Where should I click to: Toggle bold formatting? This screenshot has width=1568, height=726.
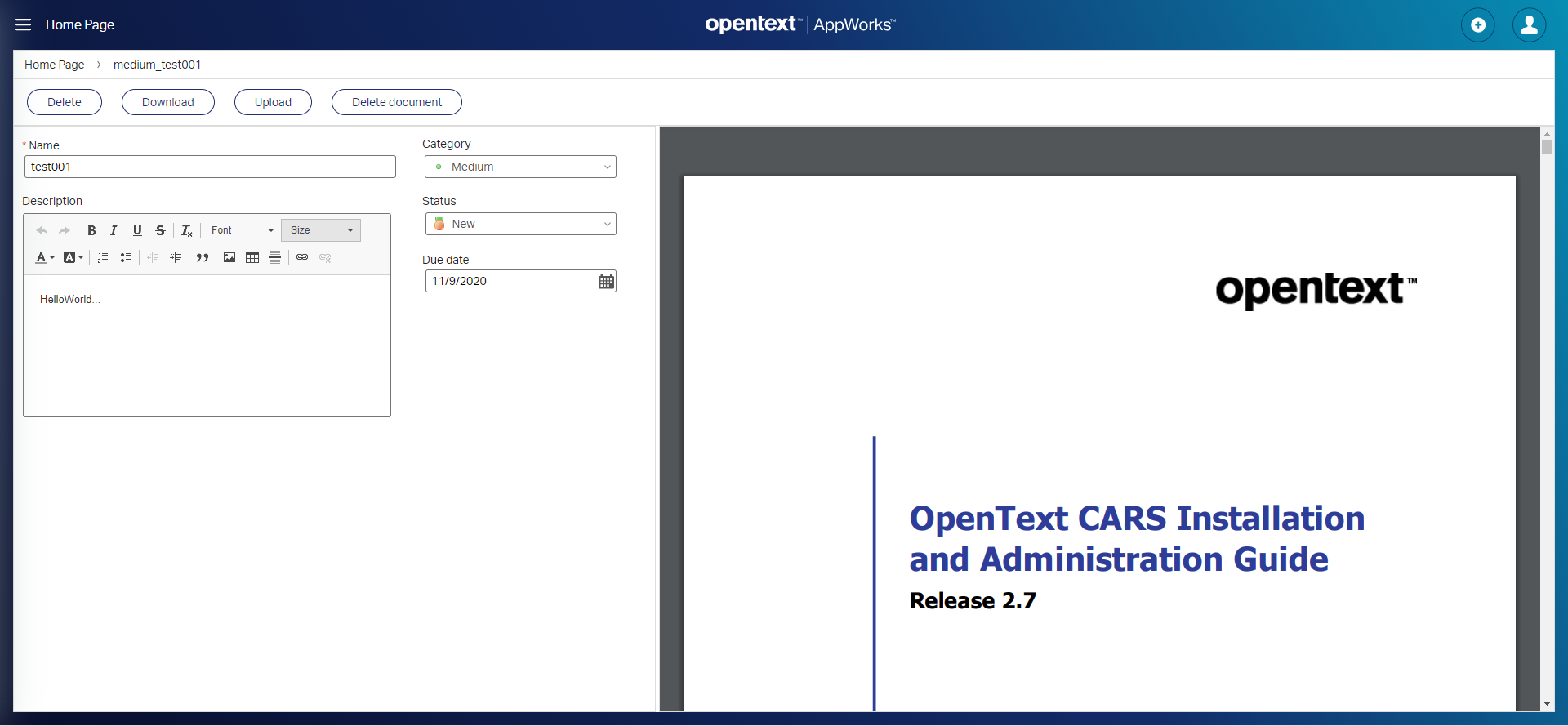(91, 231)
